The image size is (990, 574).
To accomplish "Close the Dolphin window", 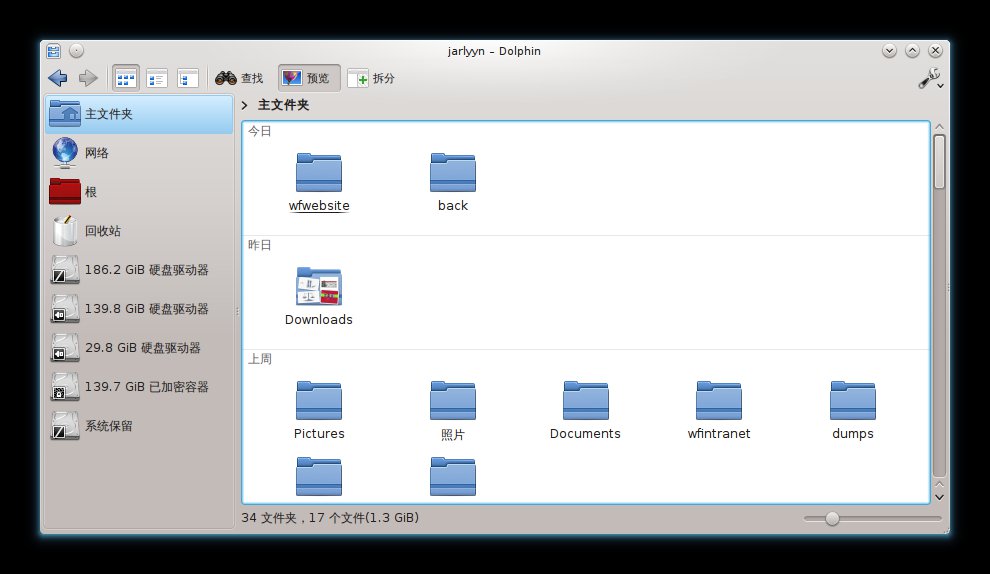I will (935, 51).
